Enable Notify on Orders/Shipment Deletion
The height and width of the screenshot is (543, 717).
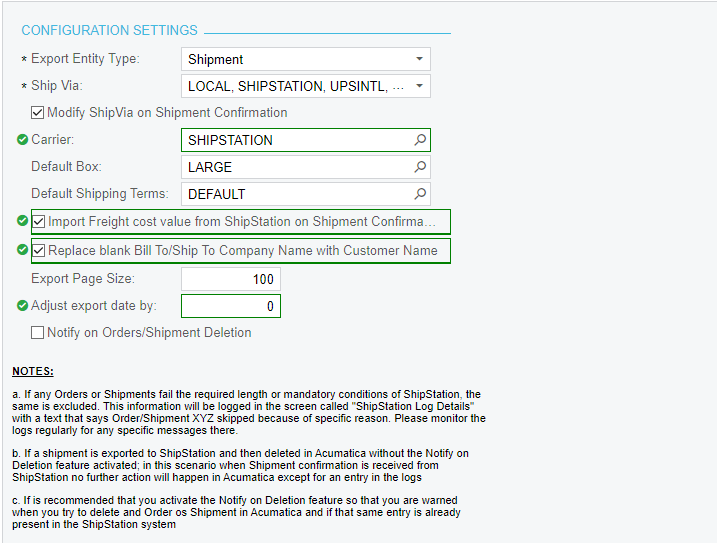(37, 333)
